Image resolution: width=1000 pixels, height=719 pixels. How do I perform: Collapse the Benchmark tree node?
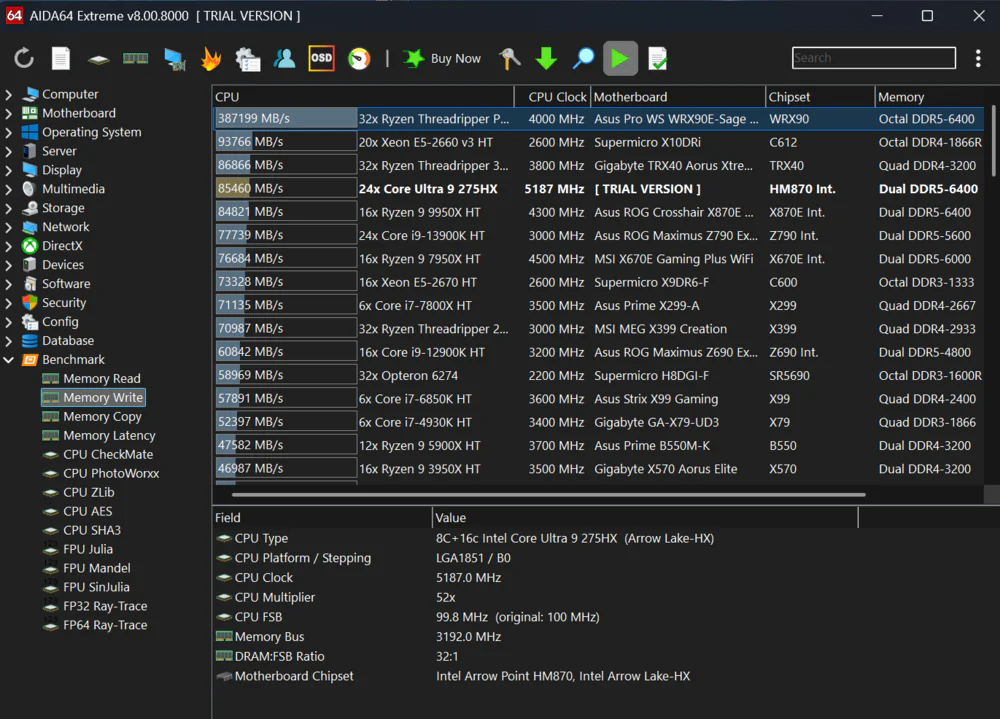(x=9, y=360)
